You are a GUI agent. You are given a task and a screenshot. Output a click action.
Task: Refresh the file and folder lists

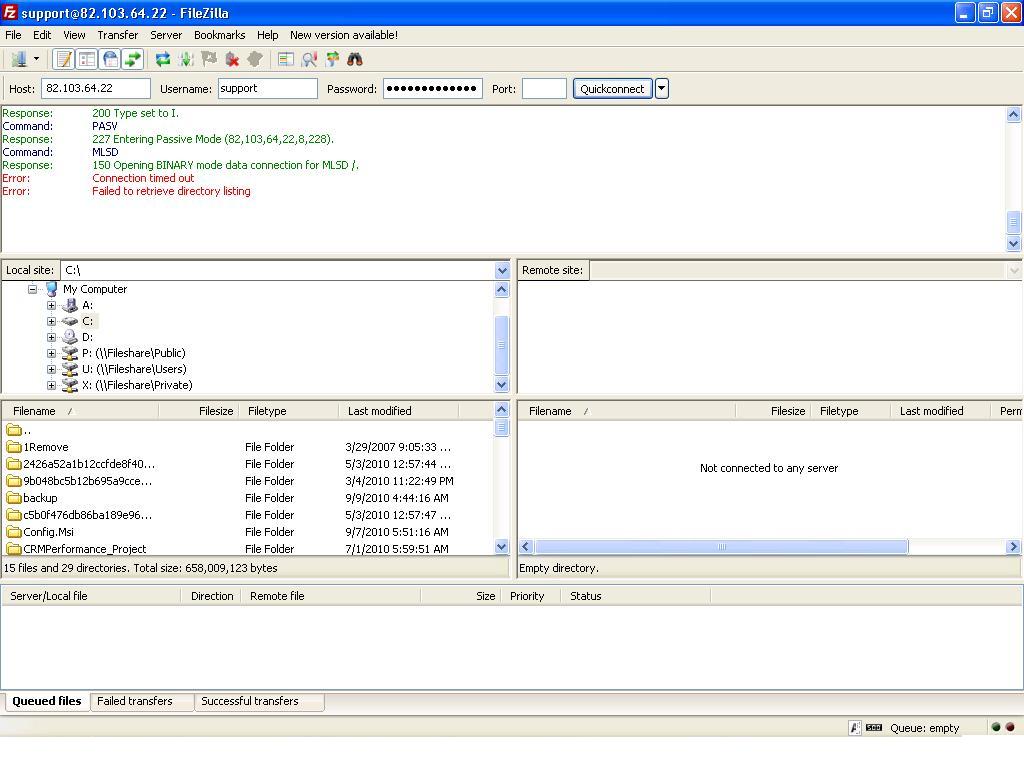click(x=162, y=60)
